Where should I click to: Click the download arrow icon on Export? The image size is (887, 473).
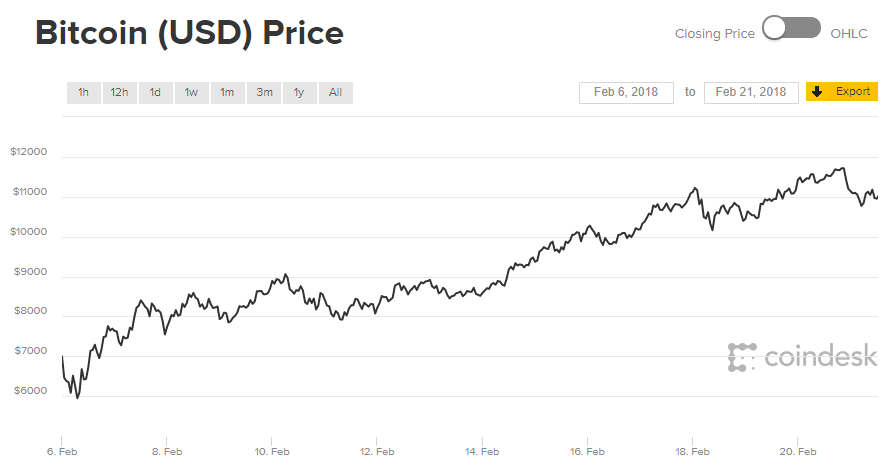(x=817, y=92)
